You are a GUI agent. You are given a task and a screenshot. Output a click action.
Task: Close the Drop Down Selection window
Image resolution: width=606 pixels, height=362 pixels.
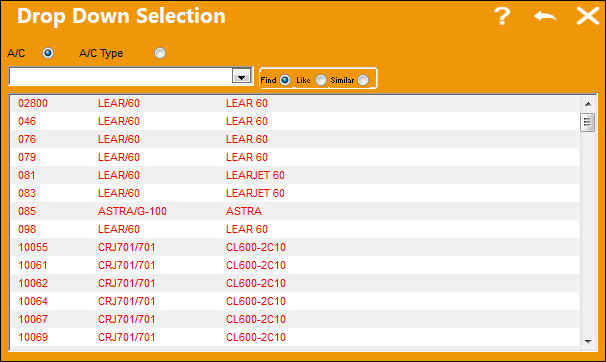588,16
